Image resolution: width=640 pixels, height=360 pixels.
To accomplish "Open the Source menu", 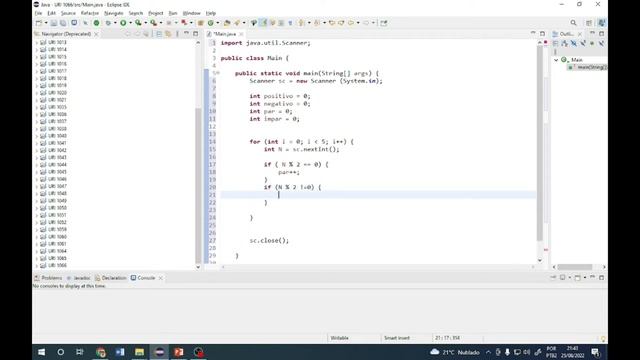I will [68, 13].
